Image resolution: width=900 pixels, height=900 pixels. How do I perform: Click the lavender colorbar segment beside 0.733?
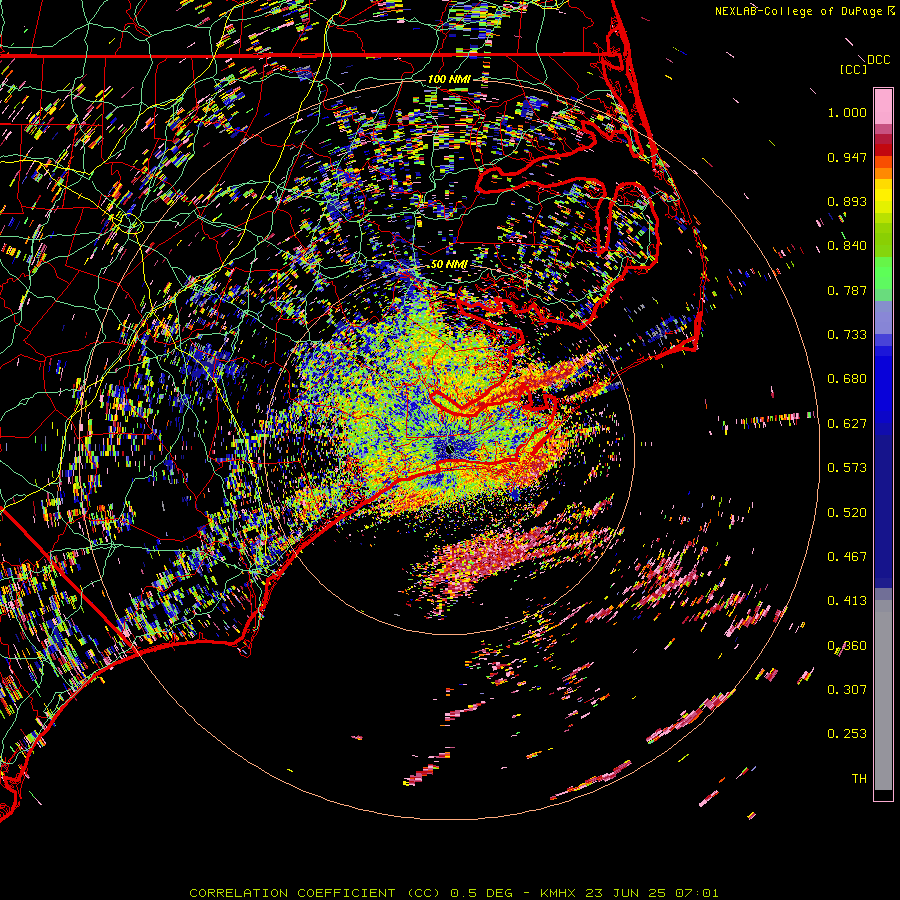(x=883, y=319)
